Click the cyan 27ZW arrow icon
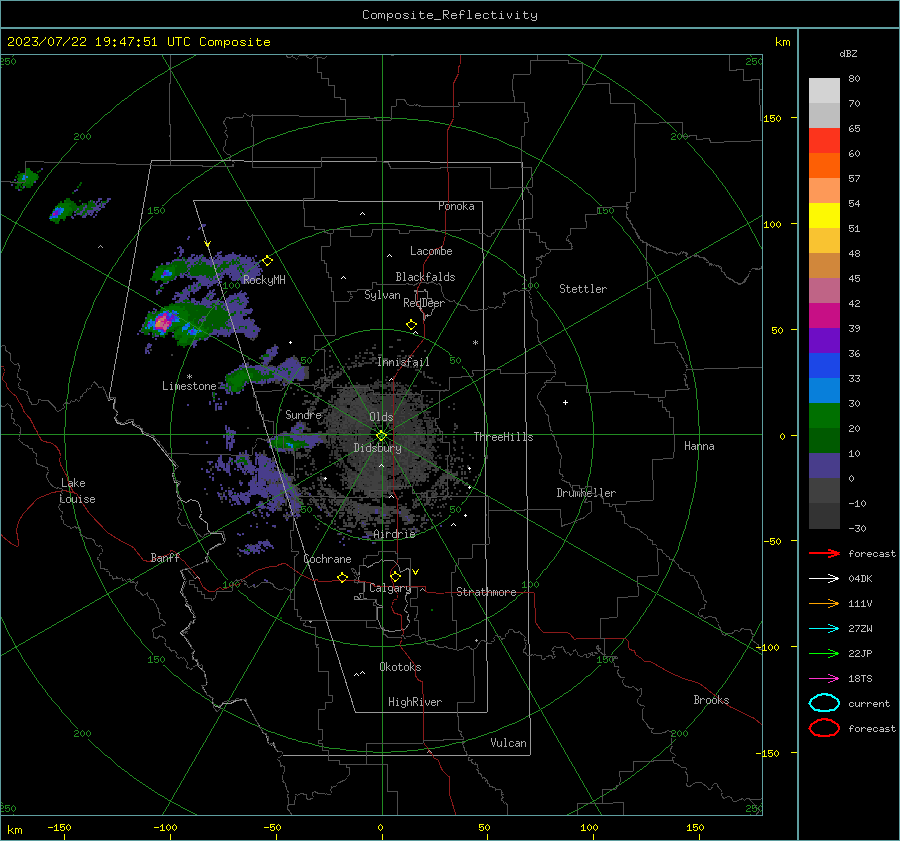 [x=824, y=629]
